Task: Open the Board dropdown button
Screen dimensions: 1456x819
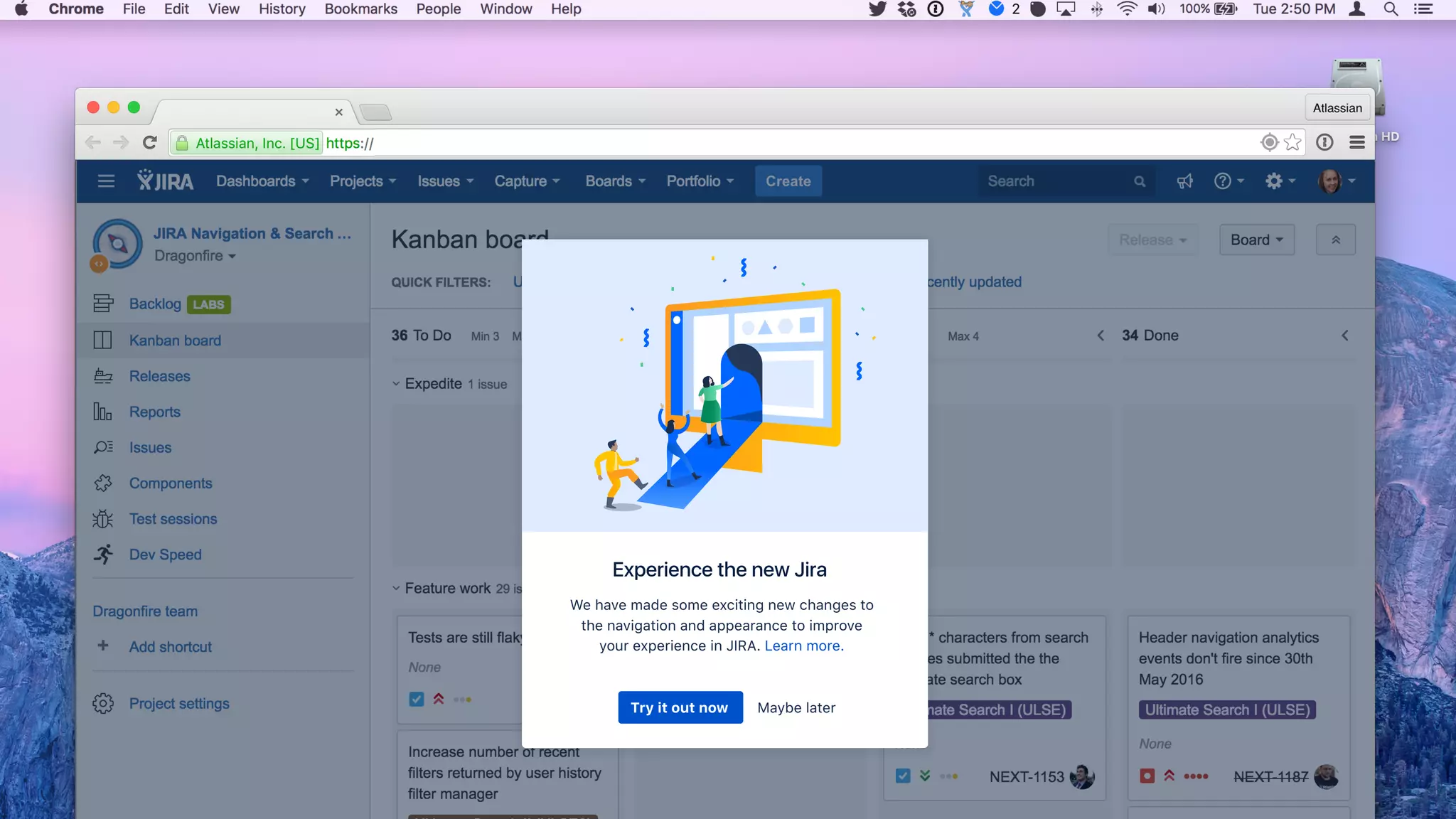Action: (1256, 240)
